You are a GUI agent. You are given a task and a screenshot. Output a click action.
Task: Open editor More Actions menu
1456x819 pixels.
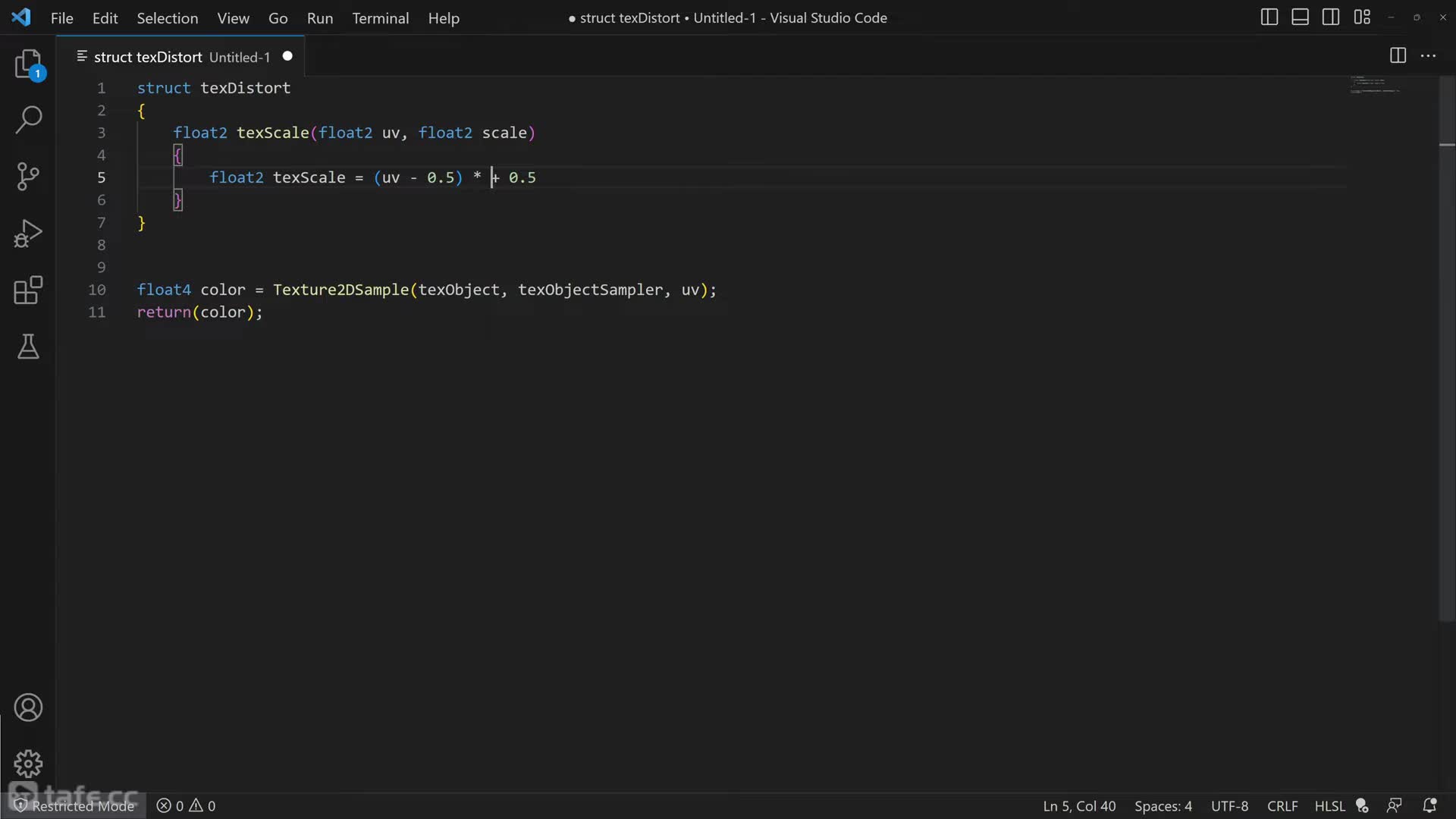pyautogui.click(x=1428, y=55)
